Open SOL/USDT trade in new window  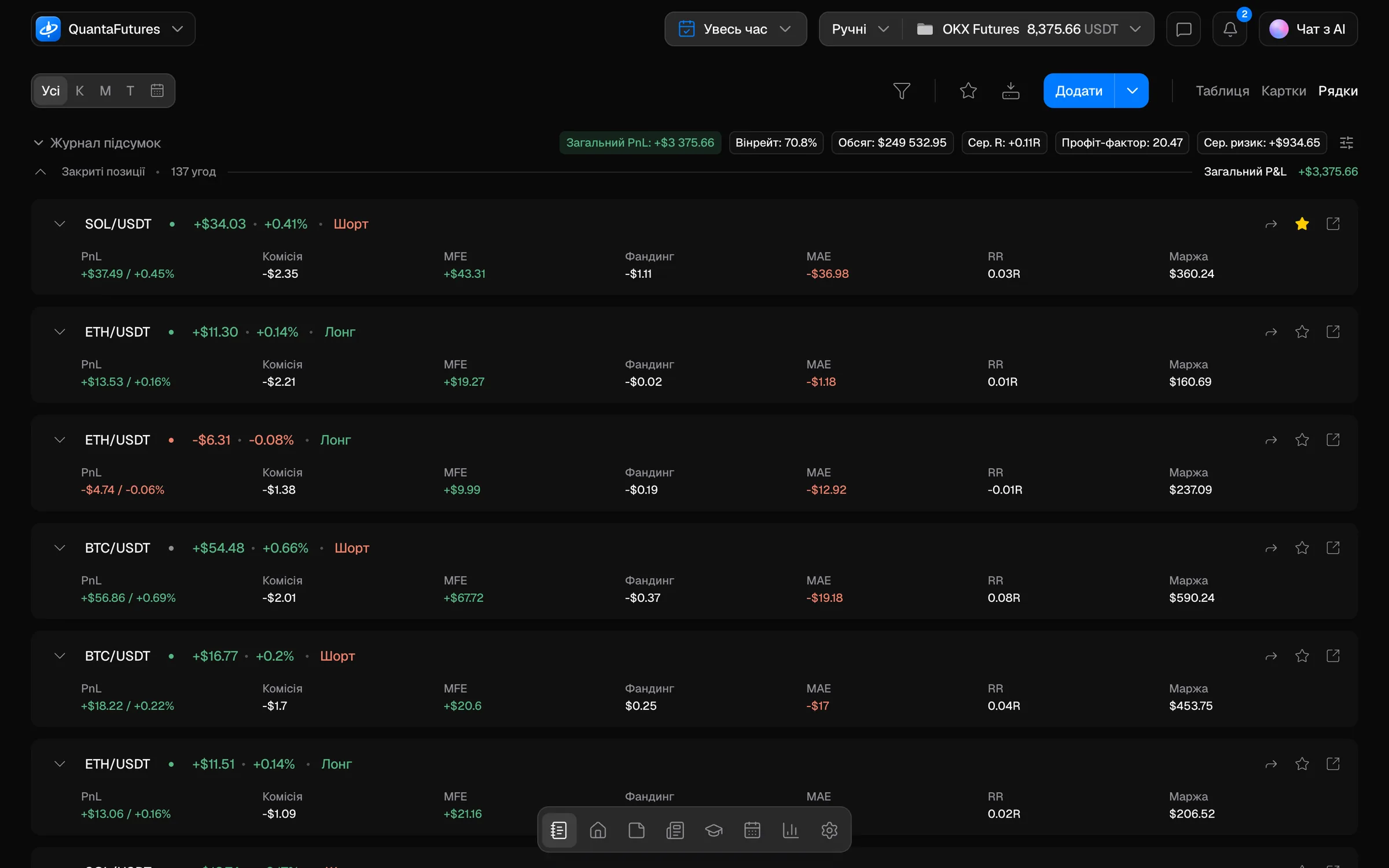[1333, 224]
